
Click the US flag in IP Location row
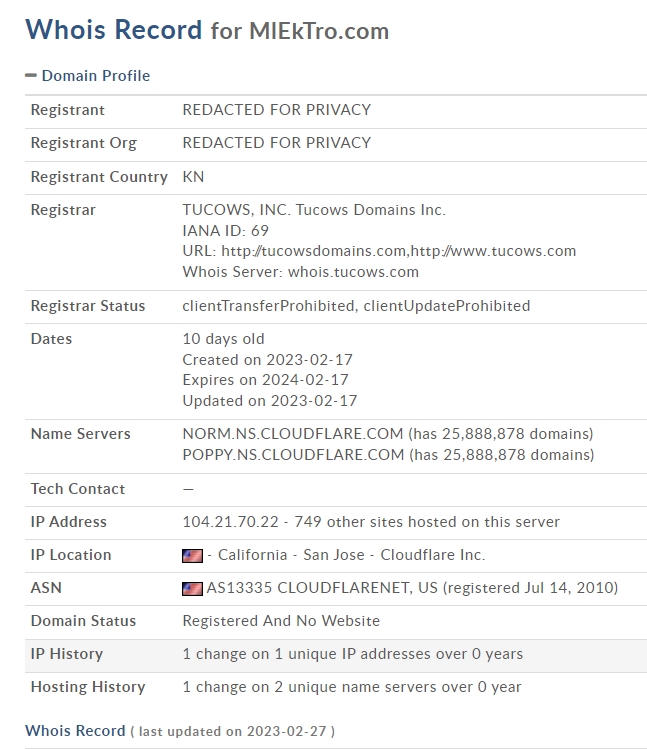click(x=193, y=556)
